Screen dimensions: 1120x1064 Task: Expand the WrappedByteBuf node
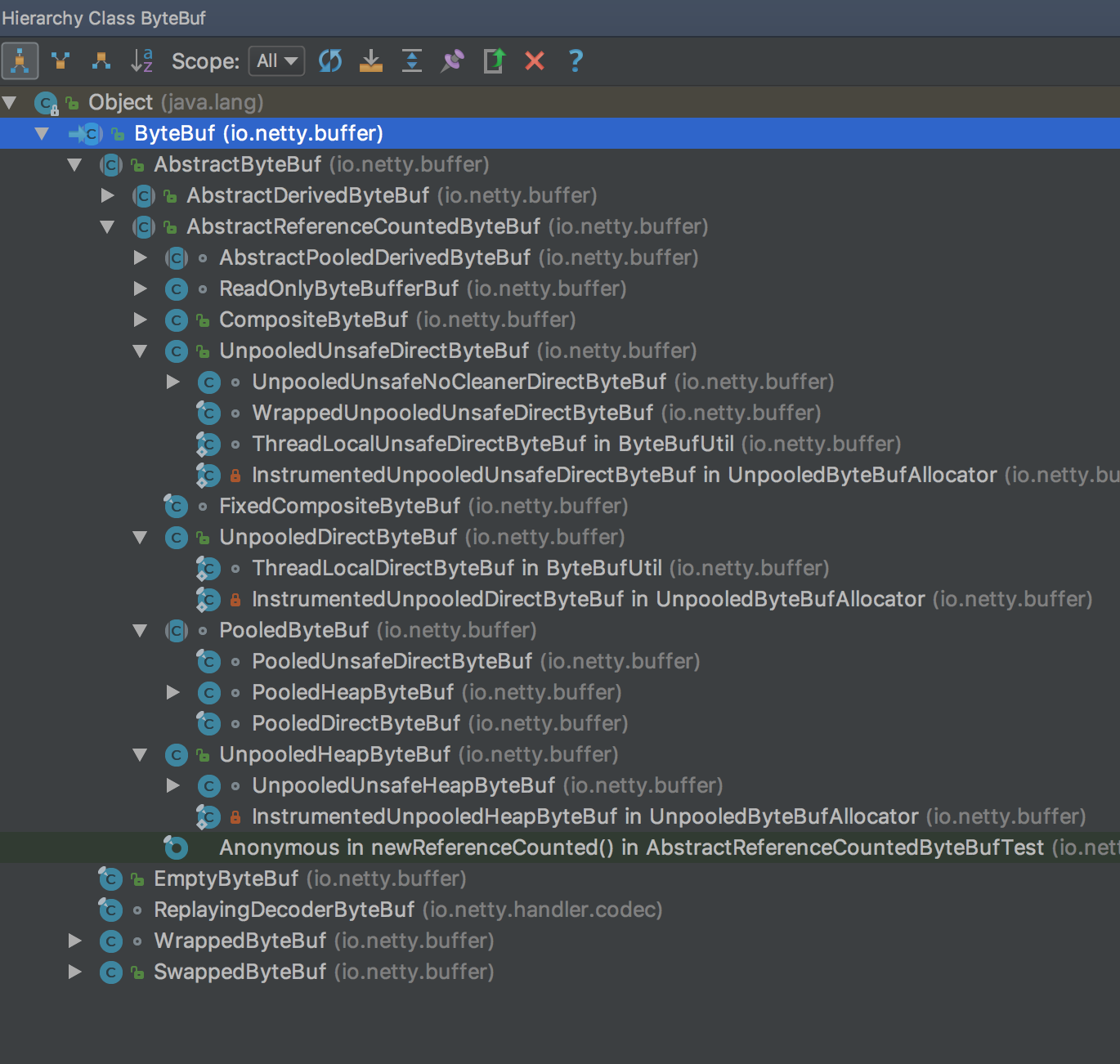[74, 941]
